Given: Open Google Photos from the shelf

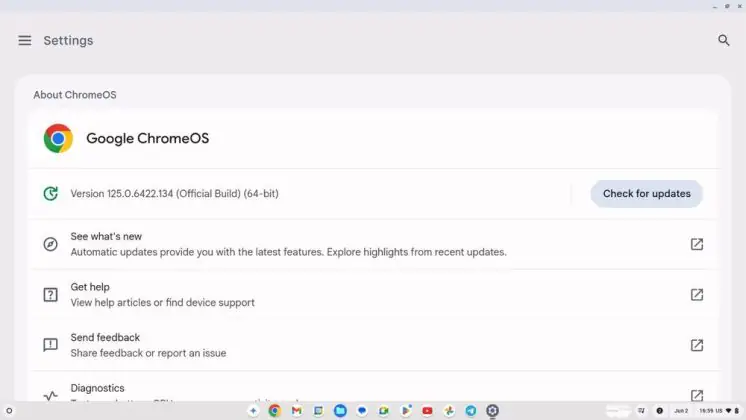Looking at the screenshot, I should 449,410.
